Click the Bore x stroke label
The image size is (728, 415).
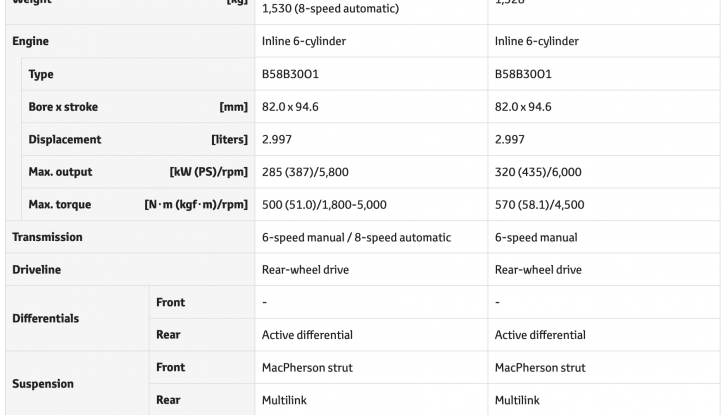coord(63,107)
